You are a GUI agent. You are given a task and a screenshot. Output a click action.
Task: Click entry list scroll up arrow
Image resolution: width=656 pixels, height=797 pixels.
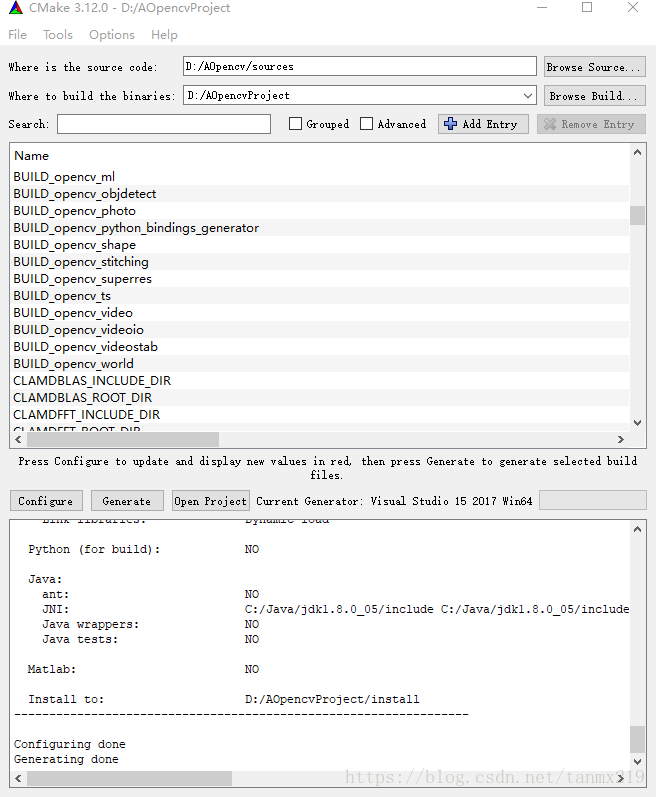click(x=637, y=152)
